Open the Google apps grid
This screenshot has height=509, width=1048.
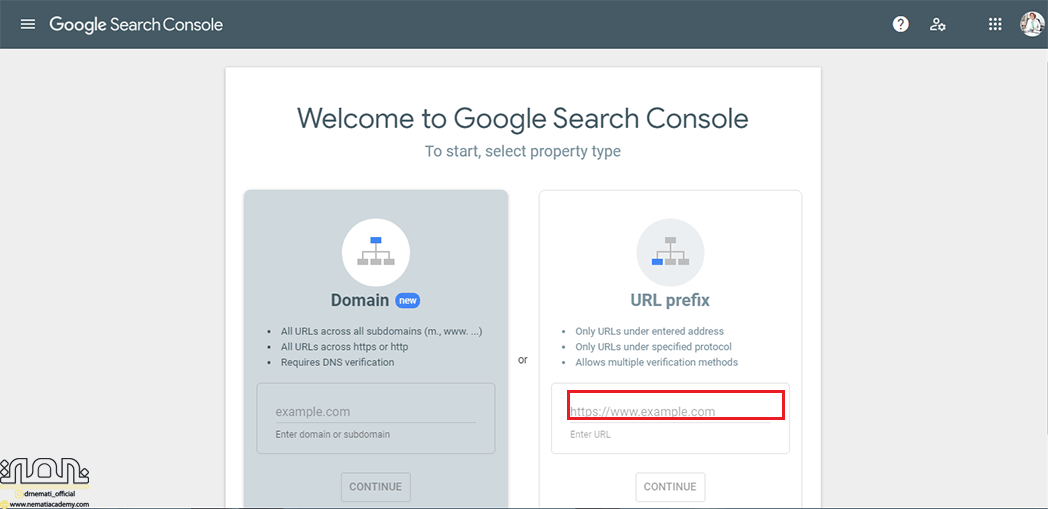[995, 24]
